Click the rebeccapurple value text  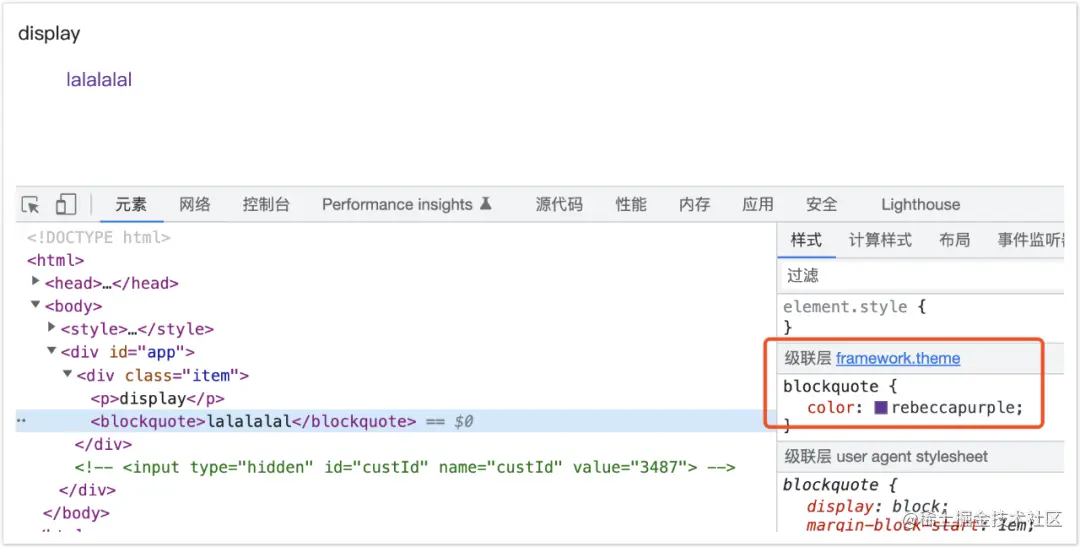tap(952, 408)
